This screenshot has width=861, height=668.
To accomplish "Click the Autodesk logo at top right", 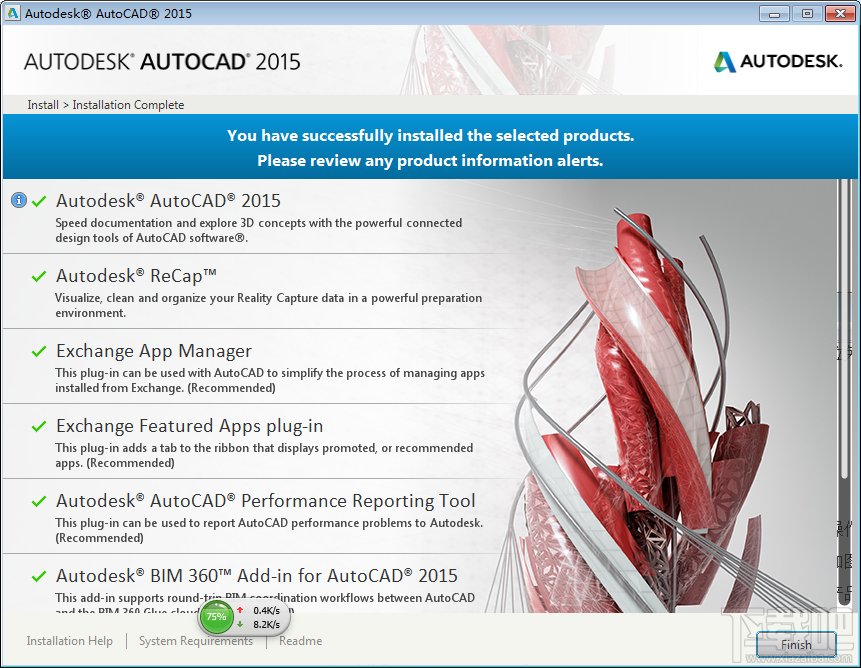I will pos(777,61).
